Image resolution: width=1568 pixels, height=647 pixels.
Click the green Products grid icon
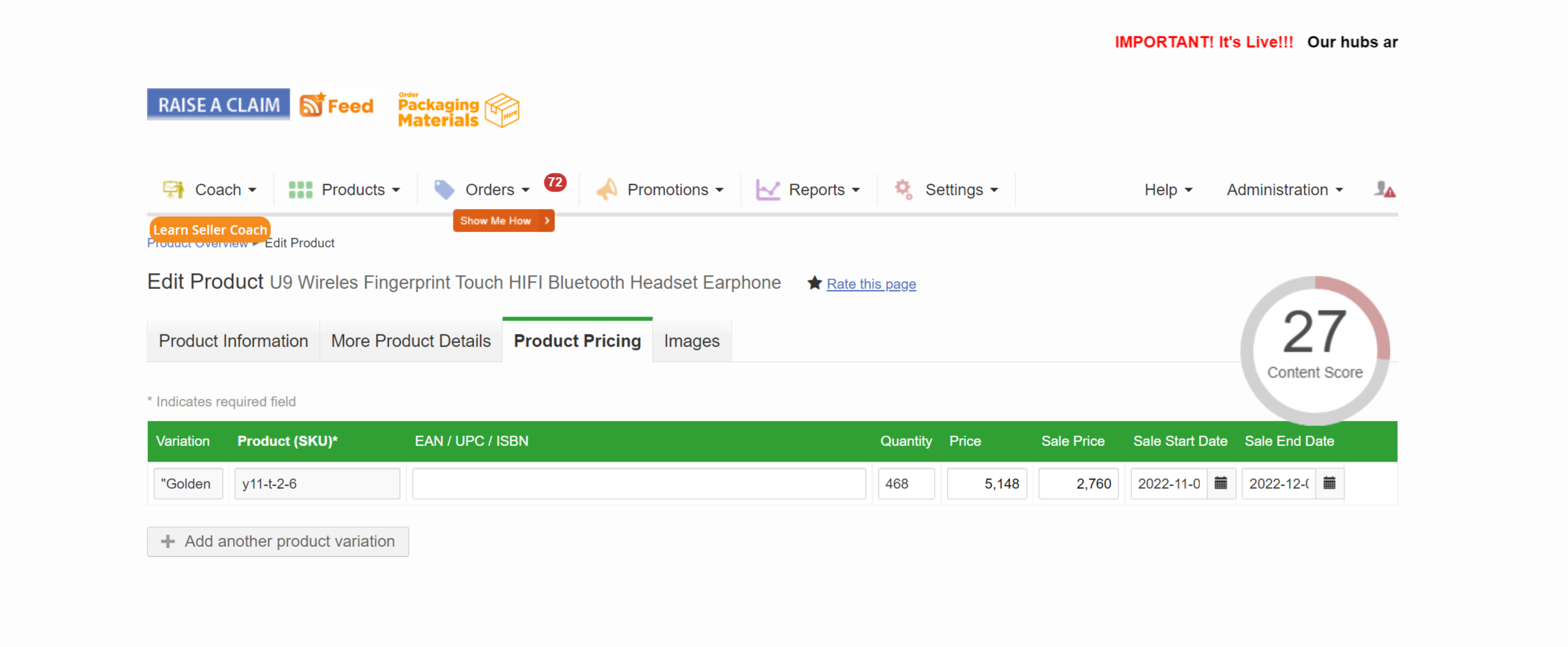(300, 190)
